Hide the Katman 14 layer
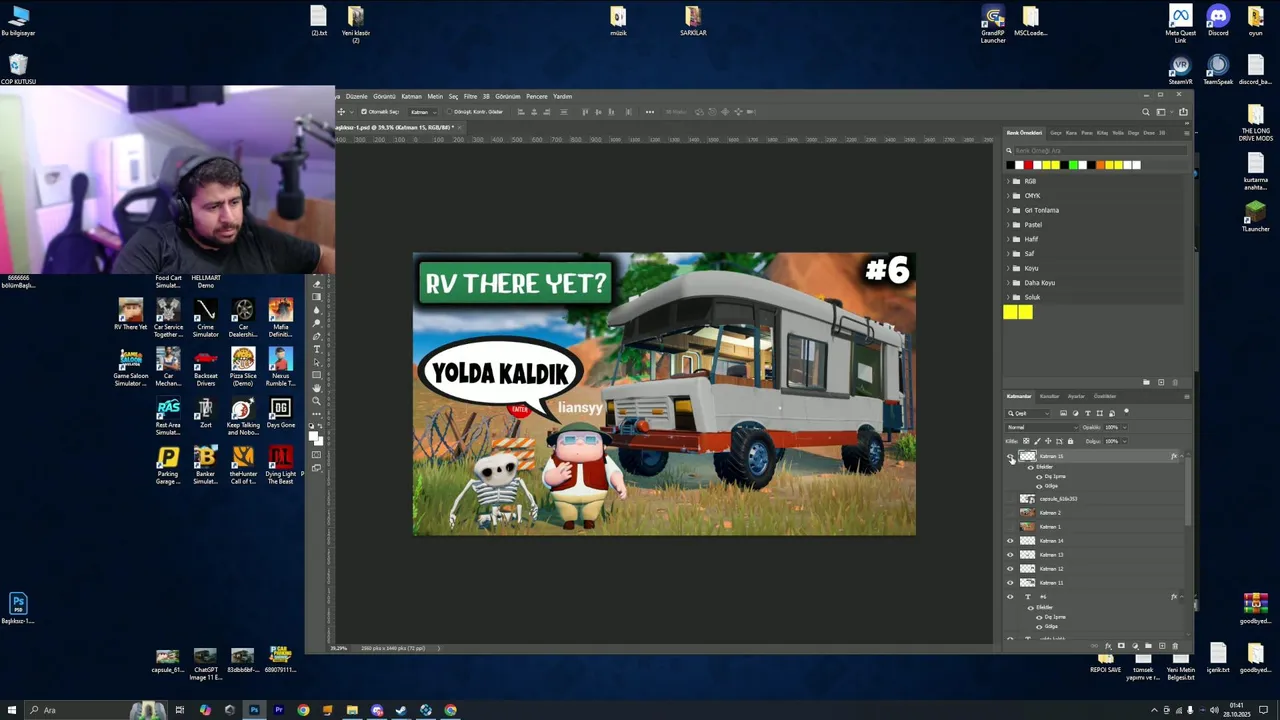This screenshot has height=720, width=1280. click(1010, 541)
